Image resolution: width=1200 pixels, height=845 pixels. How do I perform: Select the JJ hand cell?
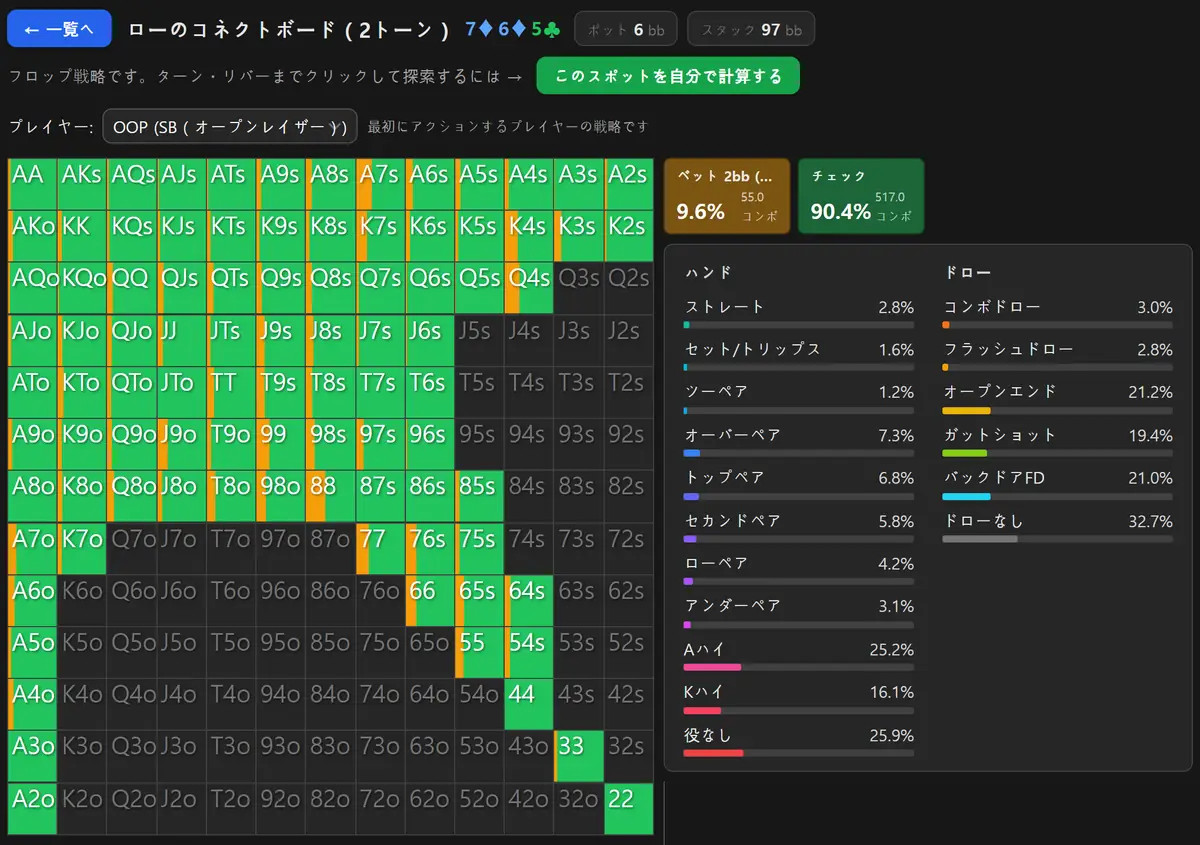pyautogui.click(x=182, y=341)
